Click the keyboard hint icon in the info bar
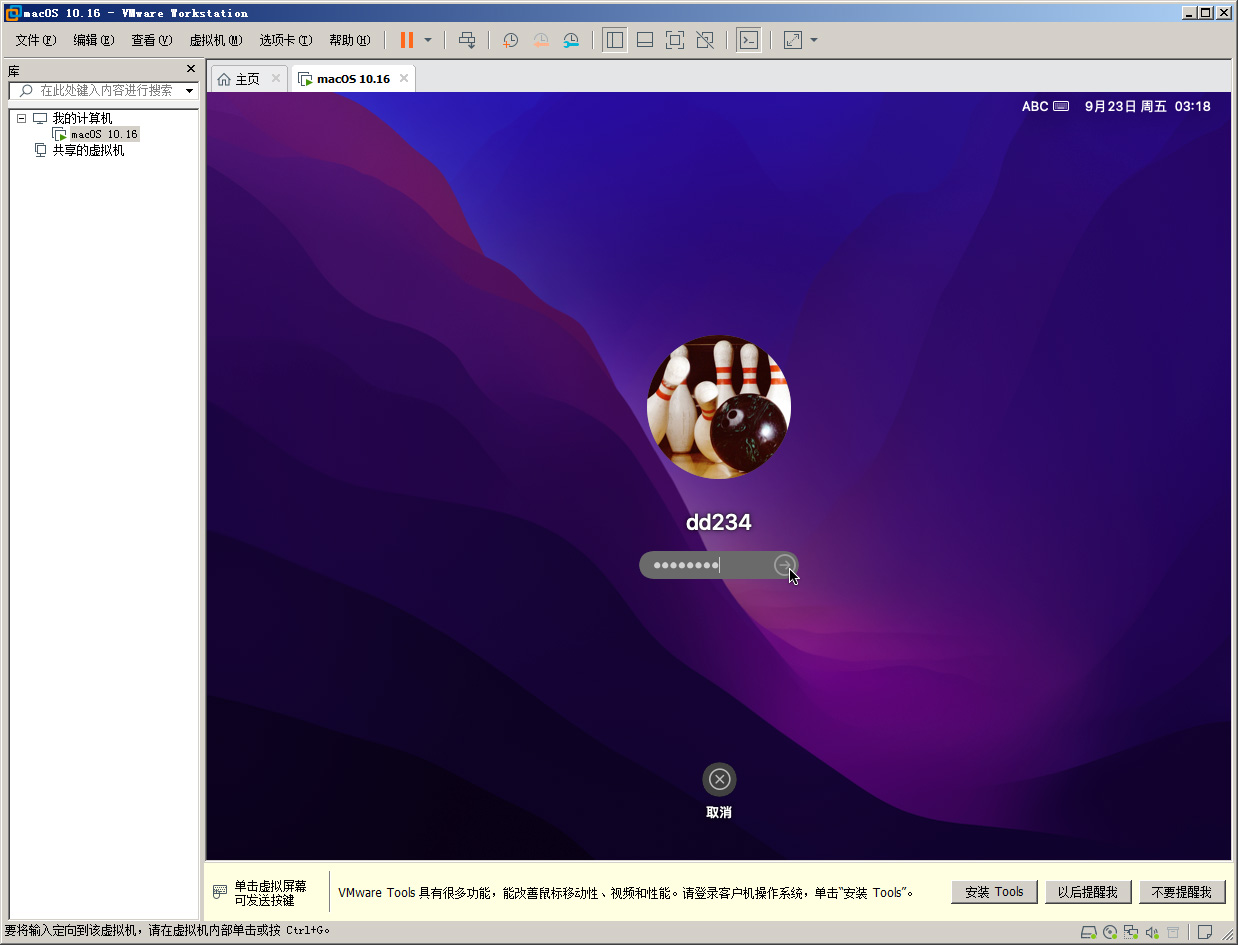This screenshot has height=945, width=1238. point(220,892)
